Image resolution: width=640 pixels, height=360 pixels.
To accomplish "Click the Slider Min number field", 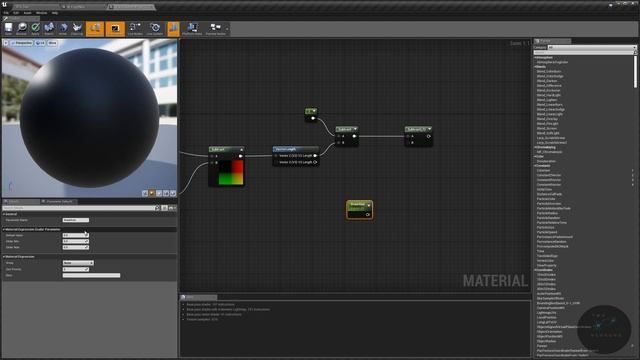I will tap(76, 241).
